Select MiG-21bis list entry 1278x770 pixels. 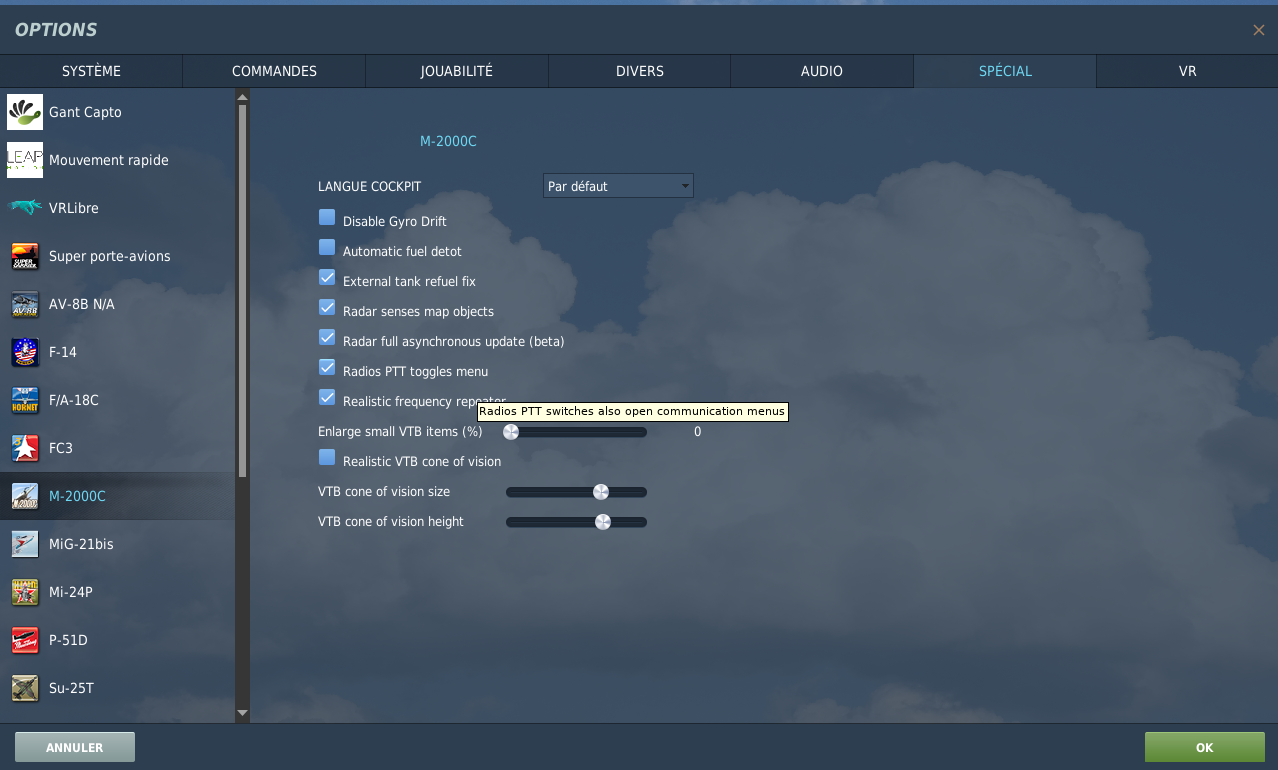point(118,544)
